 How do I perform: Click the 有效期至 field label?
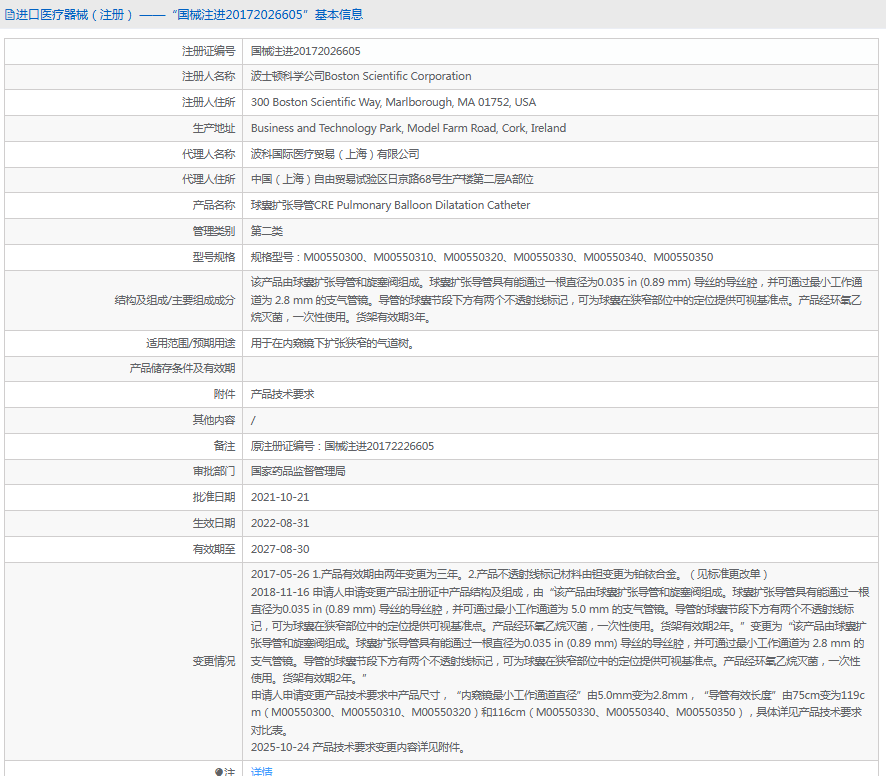(x=214, y=549)
